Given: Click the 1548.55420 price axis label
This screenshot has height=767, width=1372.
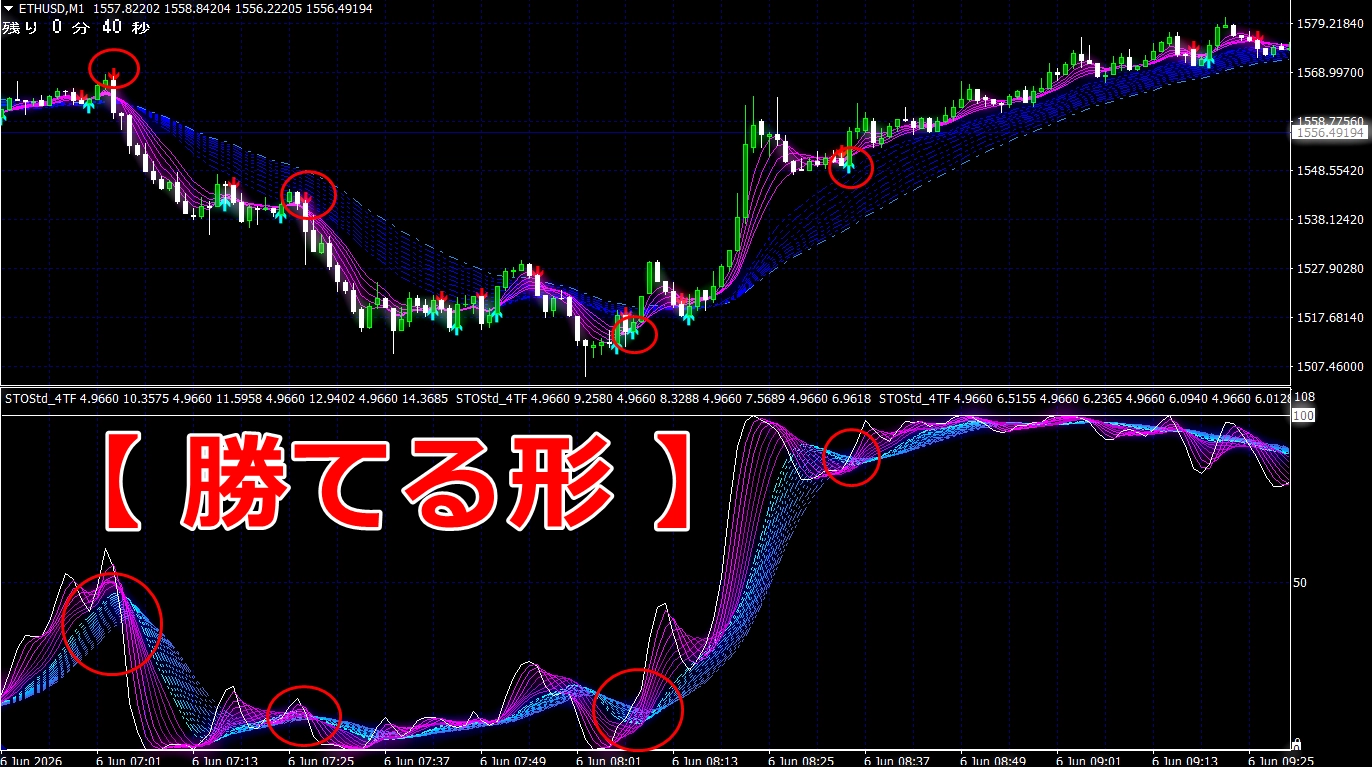Looking at the screenshot, I should (1331, 170).
